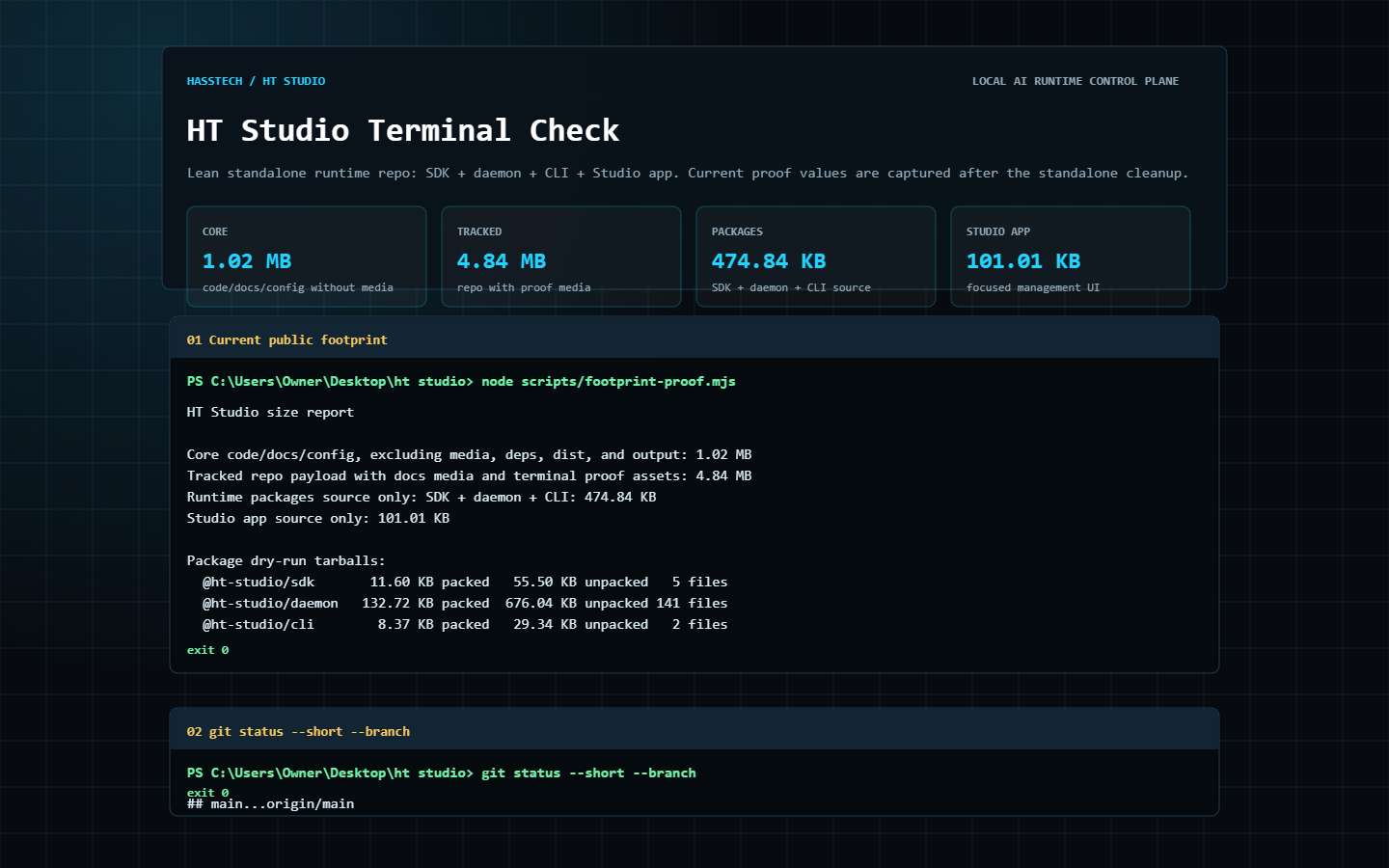Viewport: 1389px width, 868px height.
Task: Click the Package dry-run tarballs line
Action: 286,561
